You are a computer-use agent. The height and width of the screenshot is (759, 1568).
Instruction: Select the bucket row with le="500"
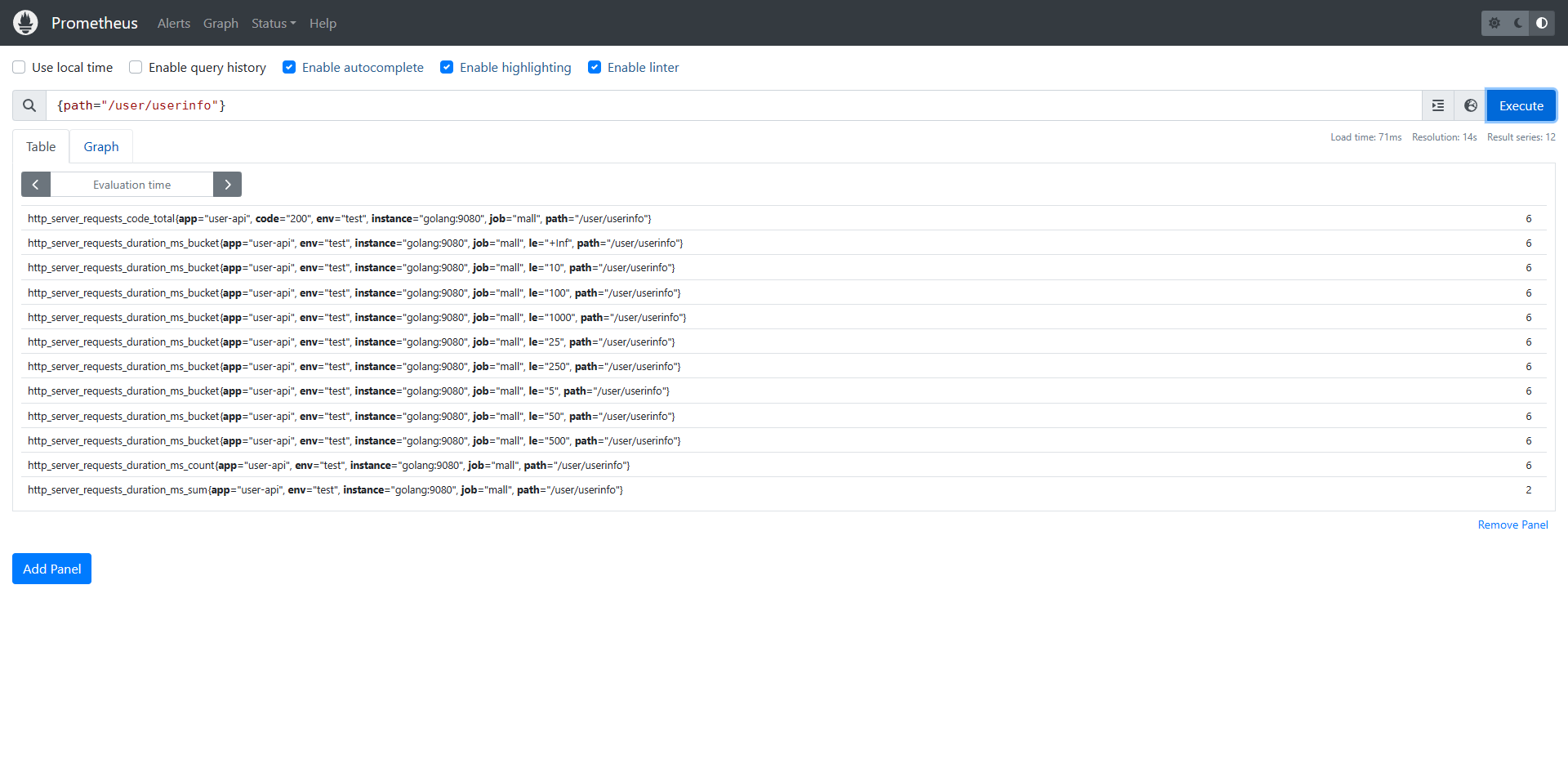[x=784, y=440]
